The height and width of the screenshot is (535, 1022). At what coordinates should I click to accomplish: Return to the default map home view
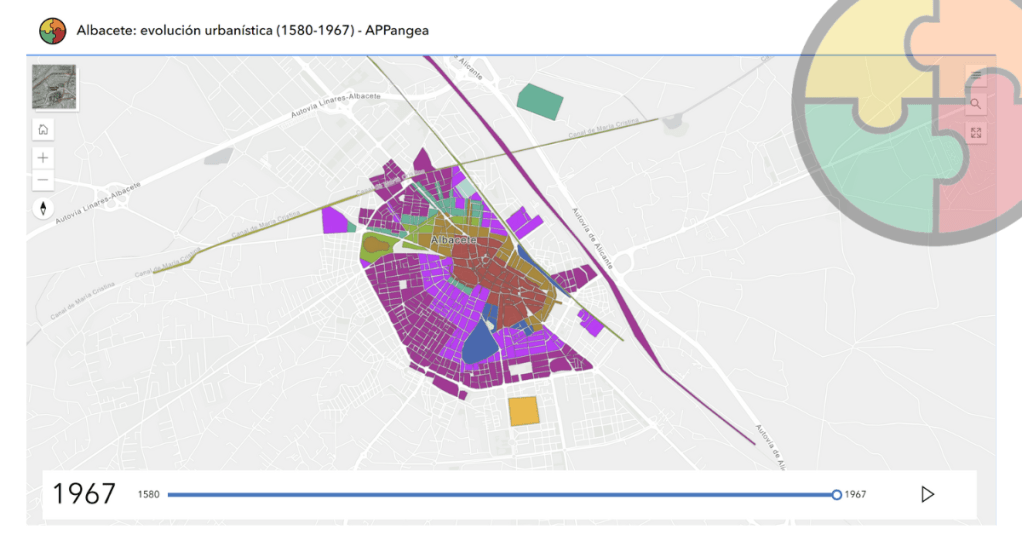[43, 130]
